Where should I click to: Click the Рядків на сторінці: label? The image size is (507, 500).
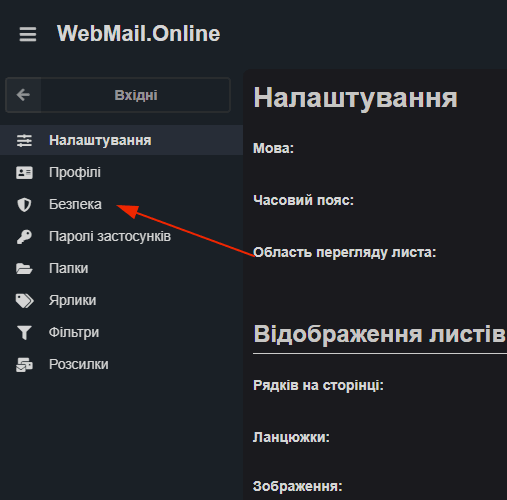pos(318,385)
